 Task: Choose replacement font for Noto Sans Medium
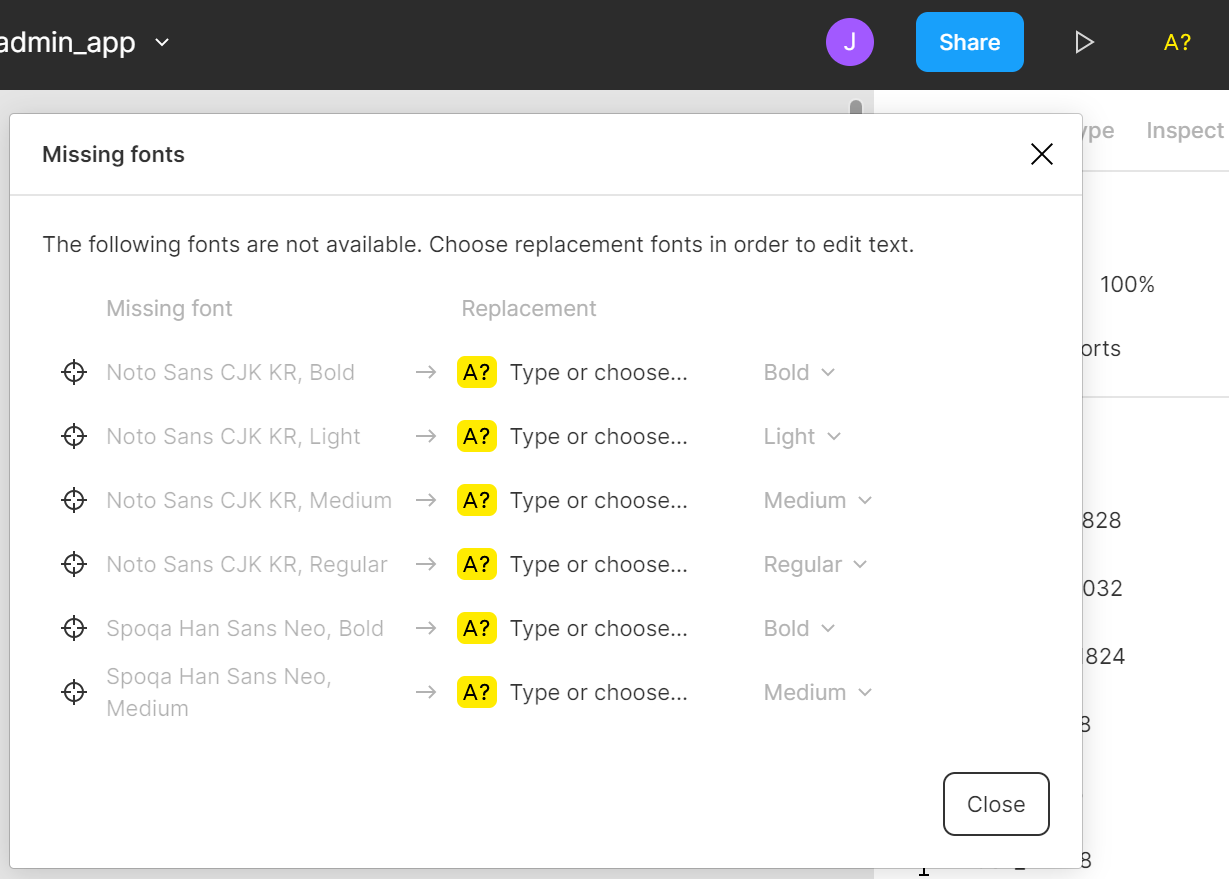[x=599, y=500]
